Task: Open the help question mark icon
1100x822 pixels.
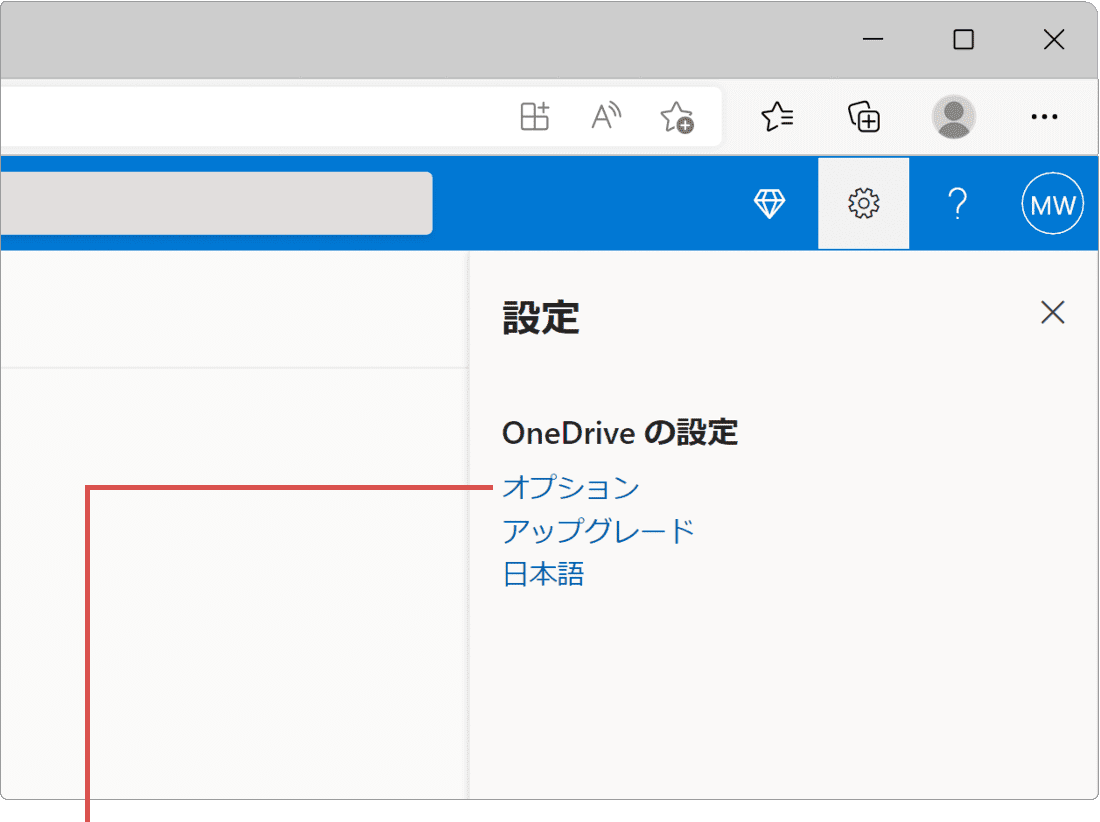Action: 958,203
